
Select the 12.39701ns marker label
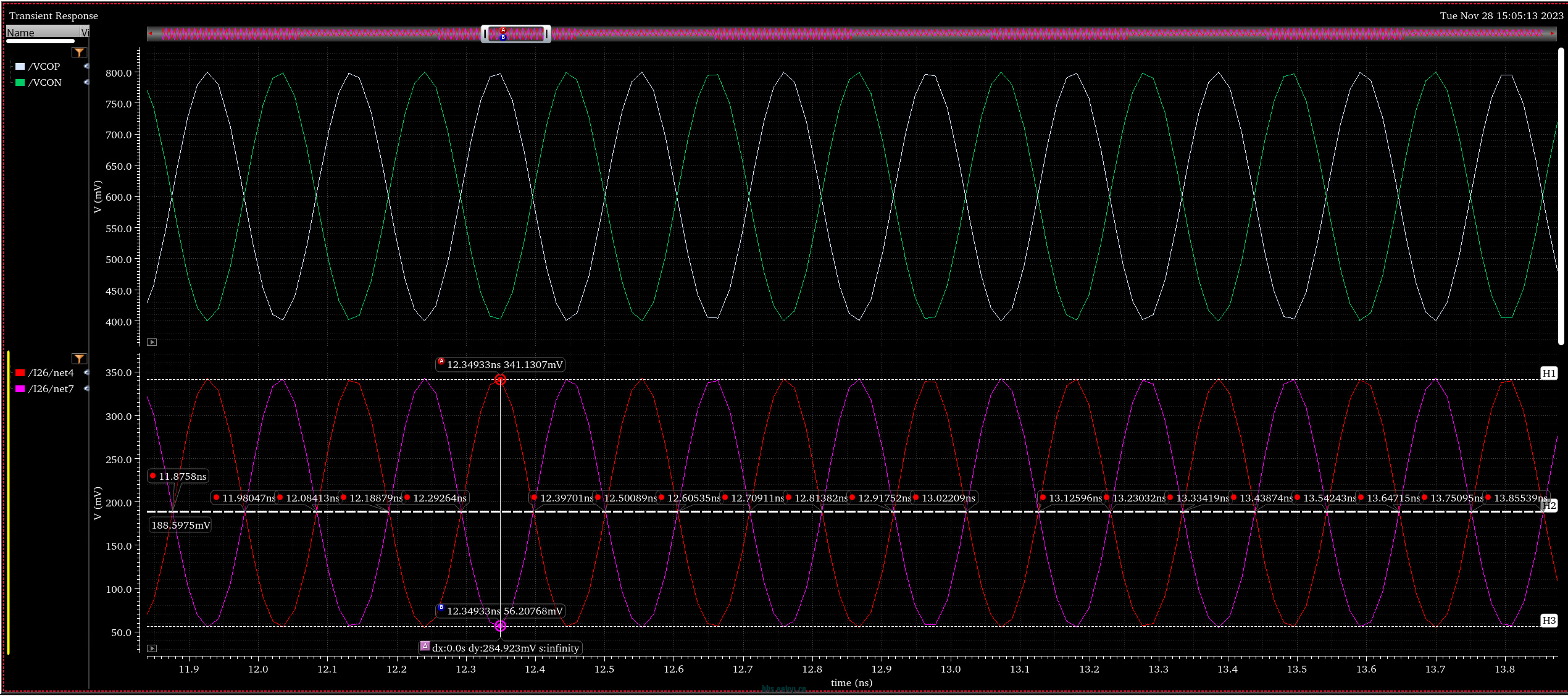point(561,498)
